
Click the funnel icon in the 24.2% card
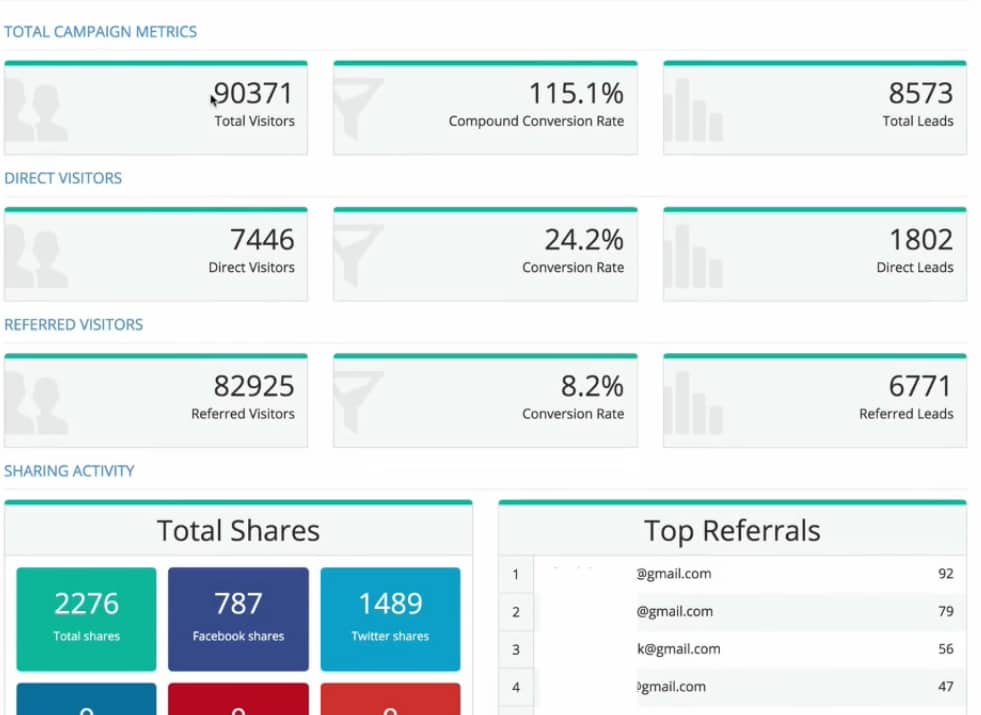(358, 255)
